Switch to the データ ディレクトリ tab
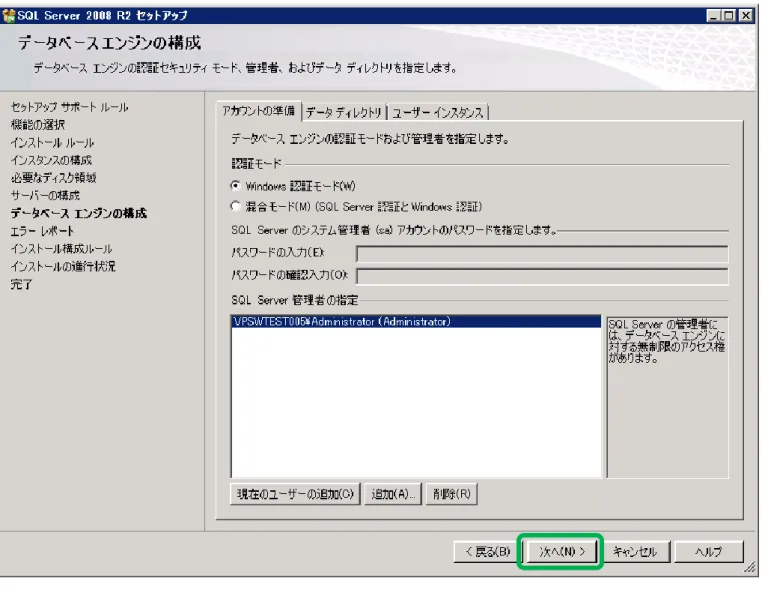The image size is (768, 590). (x=344, y=113)
